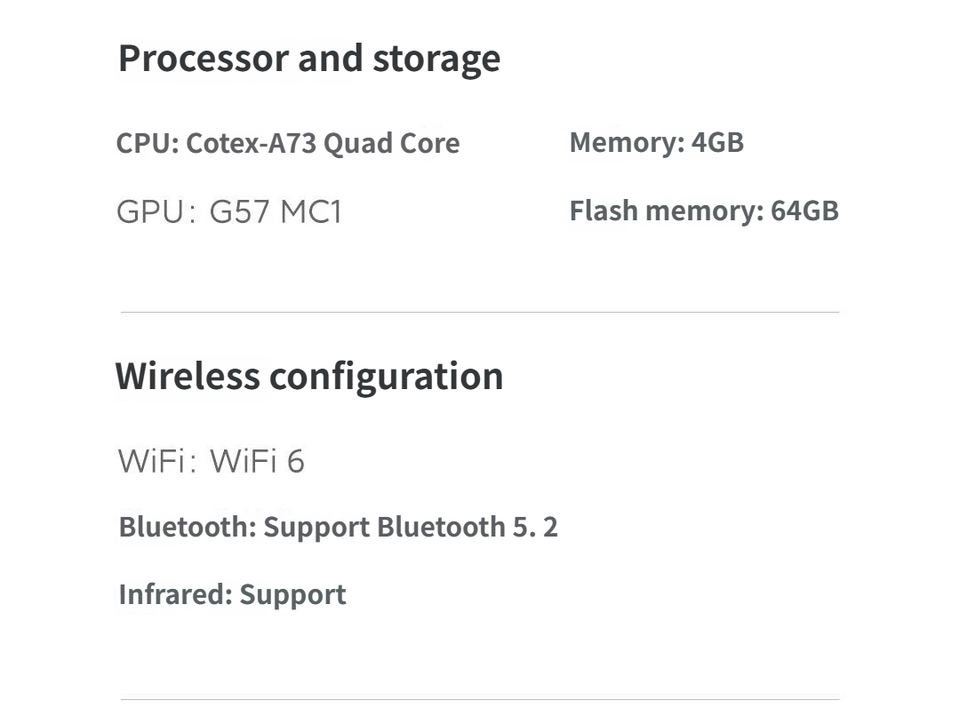This screenshot has height=708, width=960.
Task: Select the '4GB' memory value
Action: pyautogui.click(x=718, y=142)
